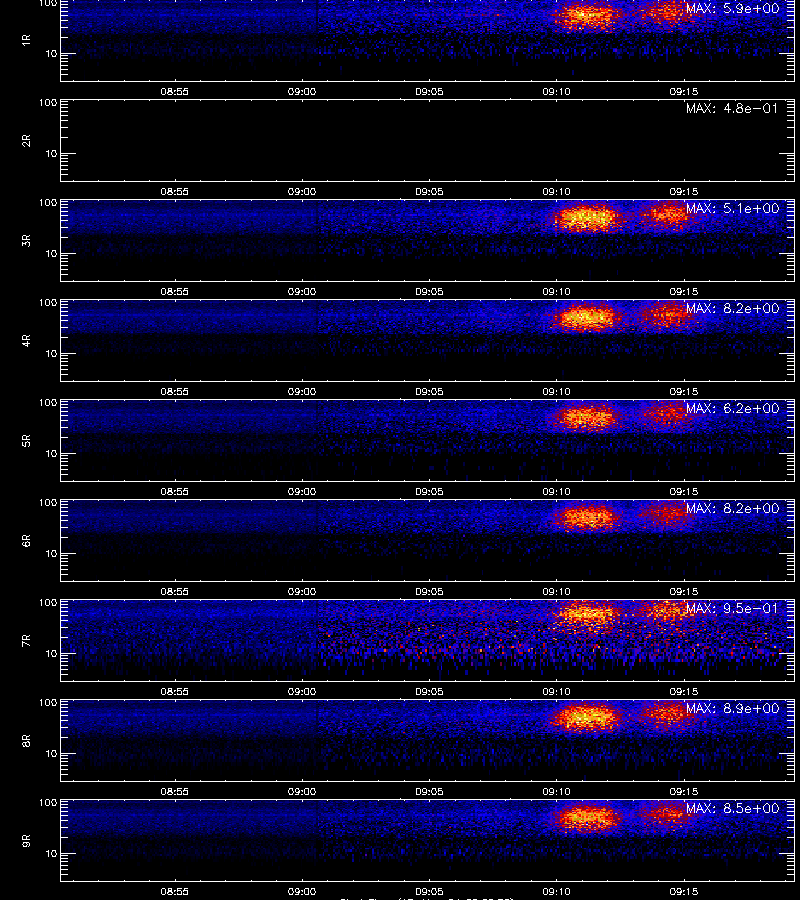
Task: Click the 09:15 time label beneath the 5R panel
Action: (x=684, y=491)
